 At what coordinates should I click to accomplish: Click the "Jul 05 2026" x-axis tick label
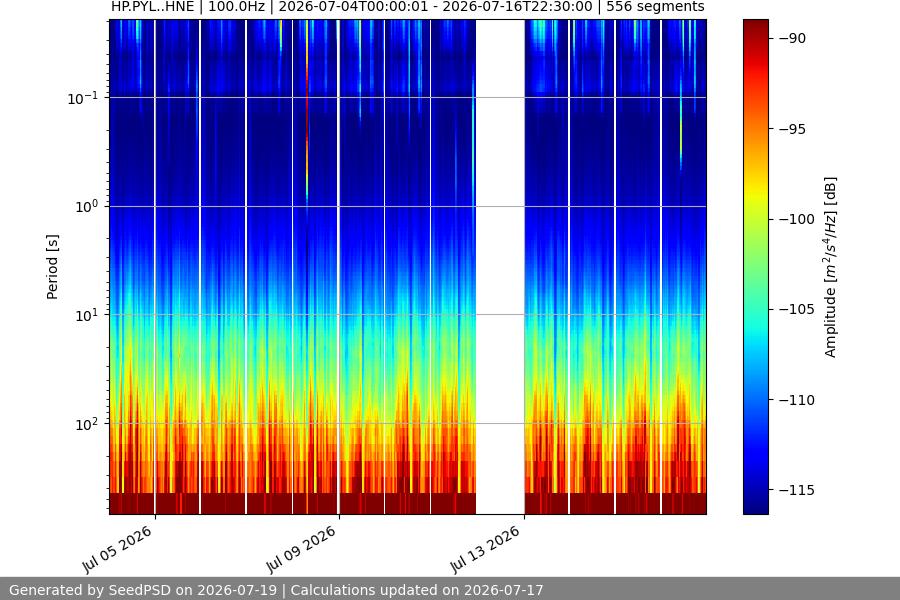point(118,549)
